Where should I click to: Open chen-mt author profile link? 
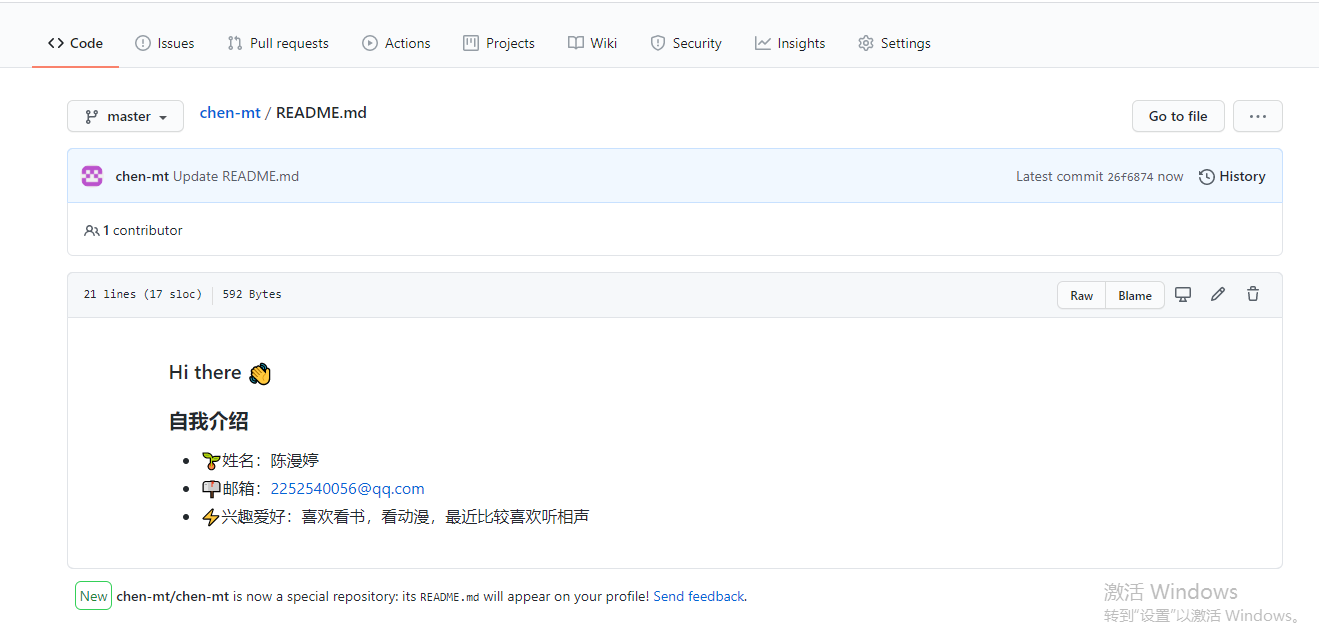(x=142, y=176)
